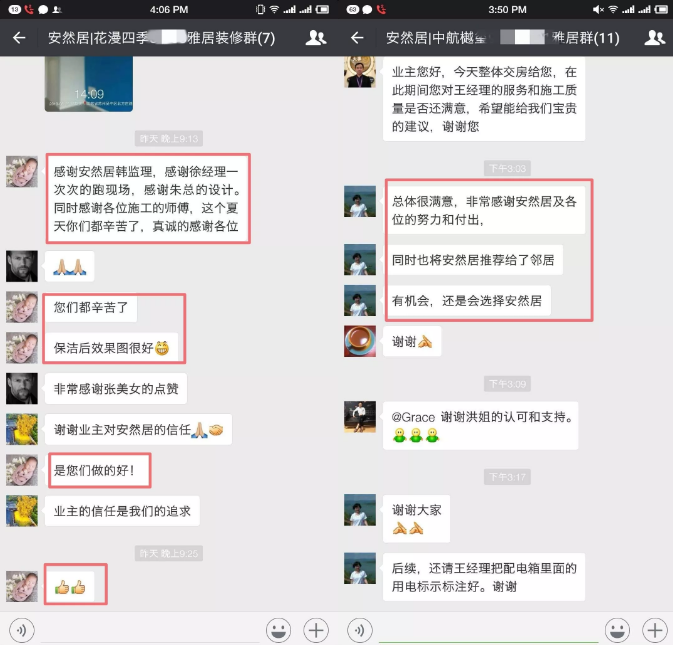Tap chat title 安然居|中航樾 雅居群(11)
Screen dimensions: 673x645
click(502, 38)
